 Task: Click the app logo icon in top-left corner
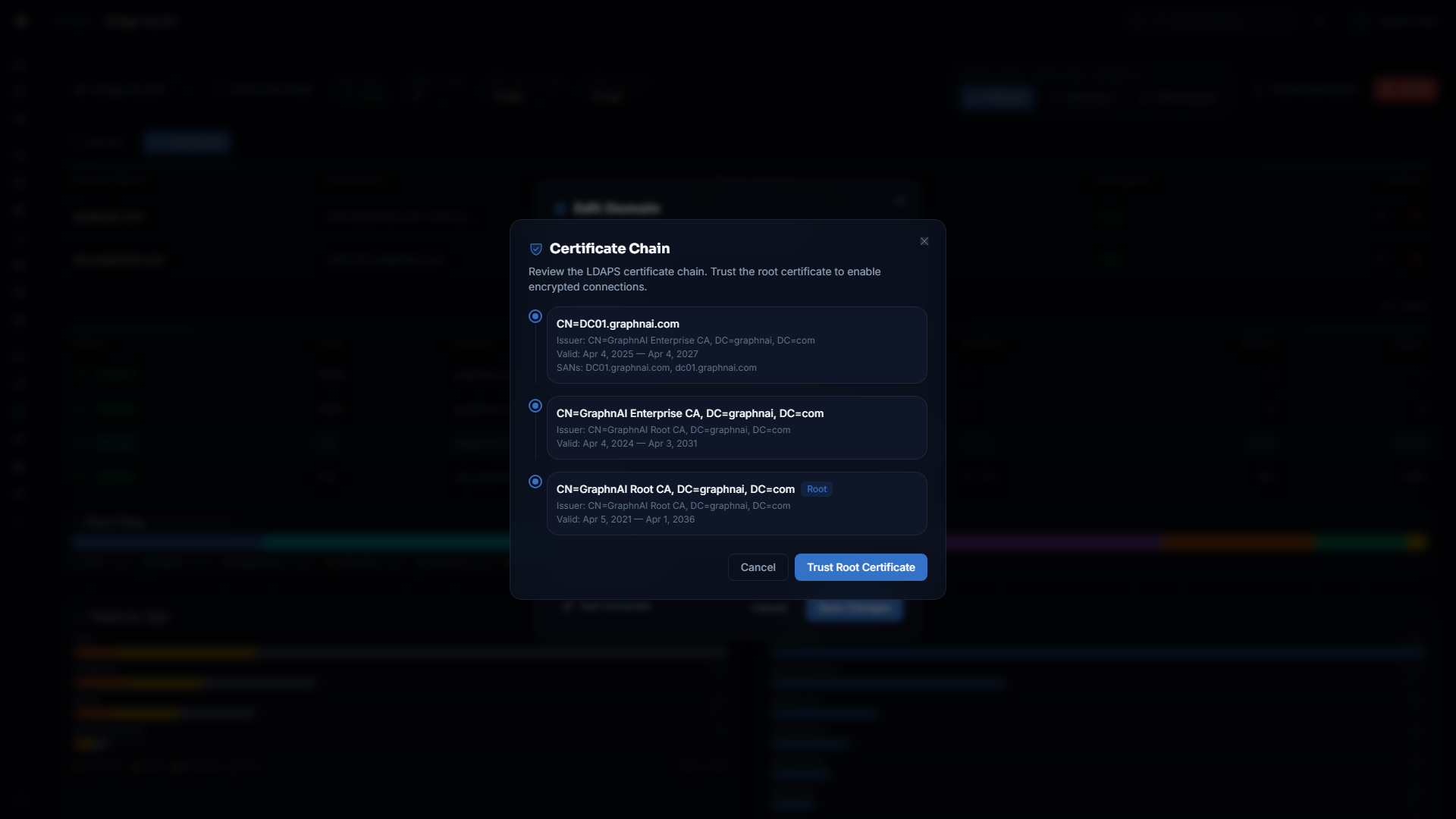coord(20,20)
